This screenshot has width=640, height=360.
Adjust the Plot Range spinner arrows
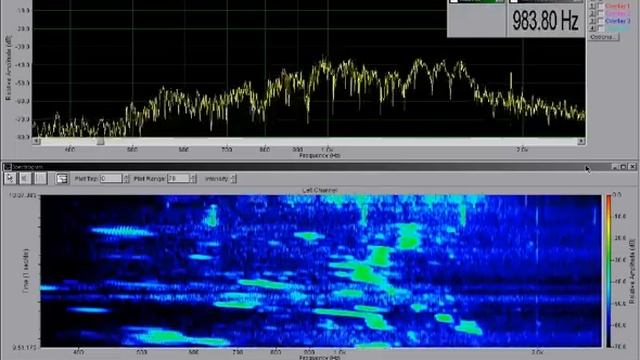(x=193, y=179)
